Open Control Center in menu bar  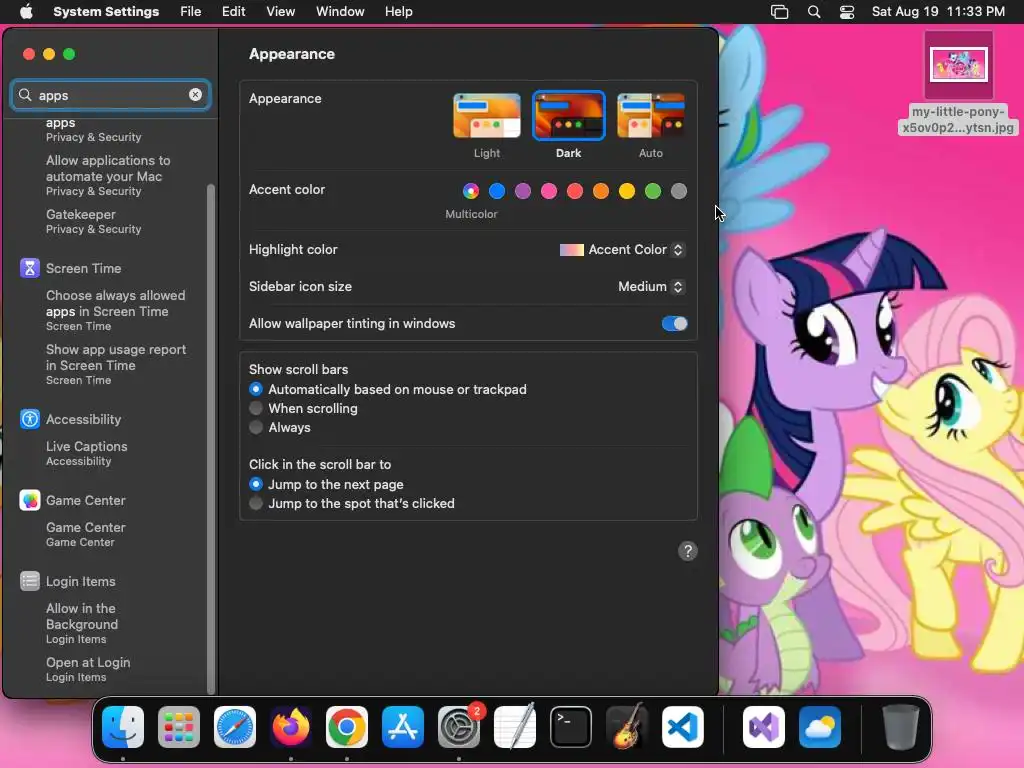point(847,12)
